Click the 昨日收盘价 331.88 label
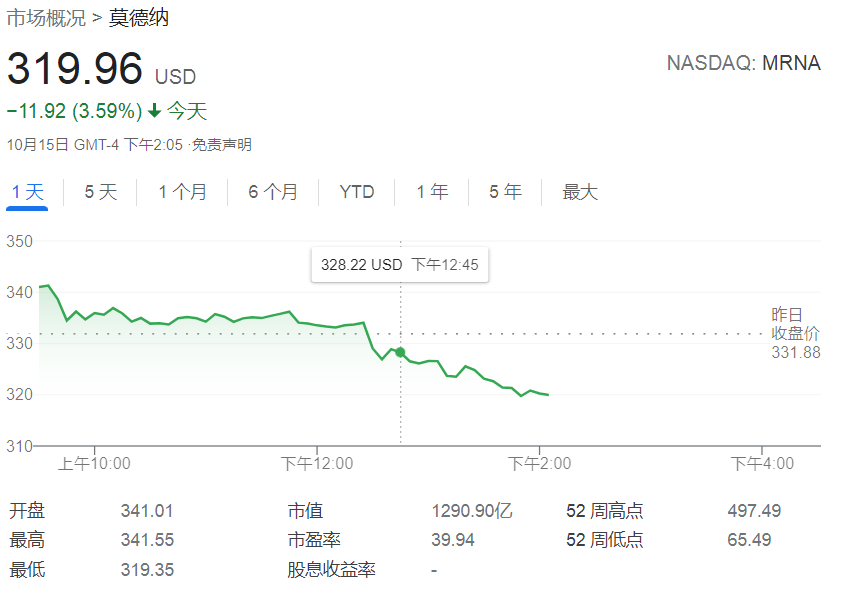863x595 pixels. click(795, 334)
